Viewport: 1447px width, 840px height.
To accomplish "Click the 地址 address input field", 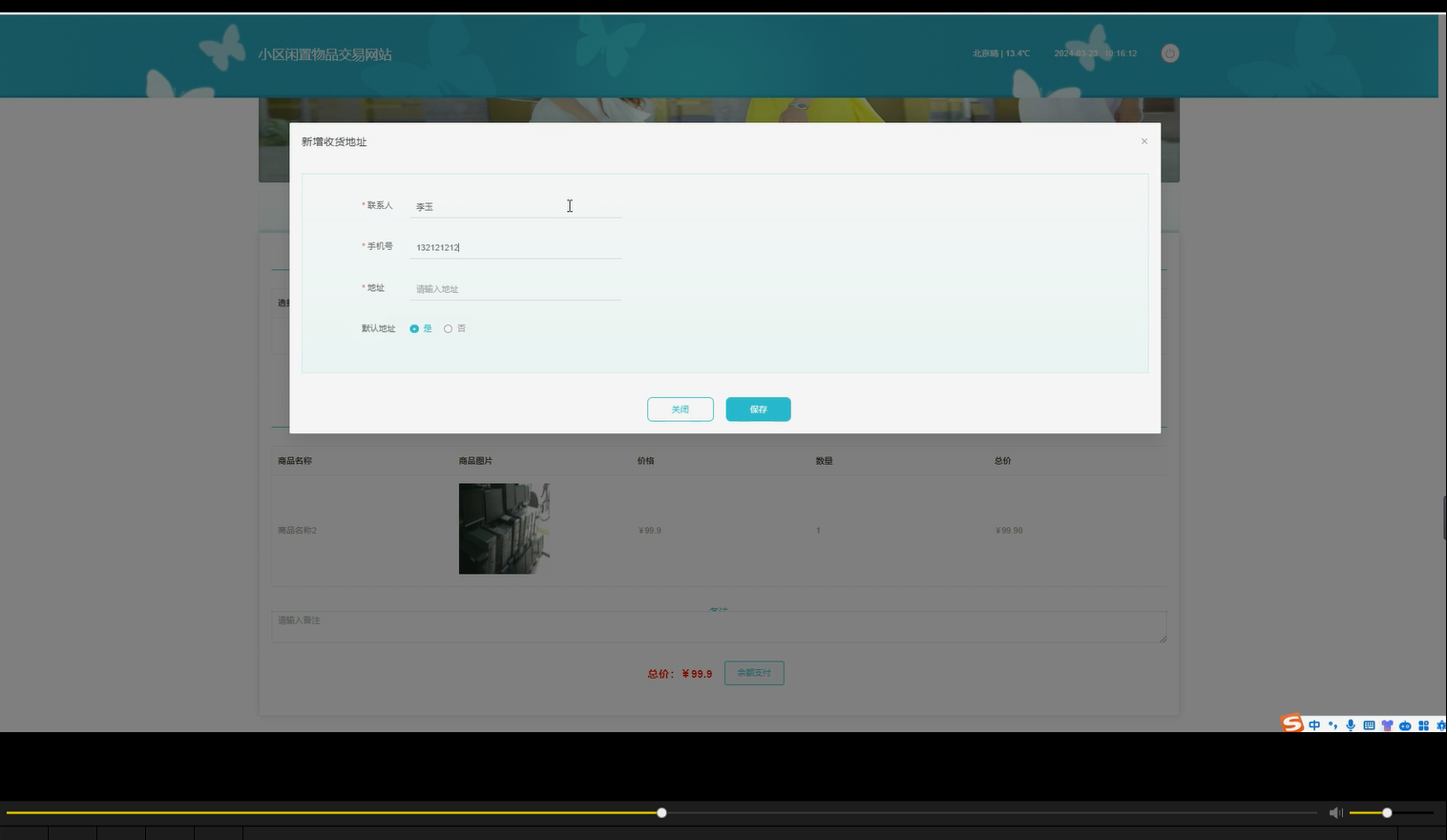I will click(515, 289).
